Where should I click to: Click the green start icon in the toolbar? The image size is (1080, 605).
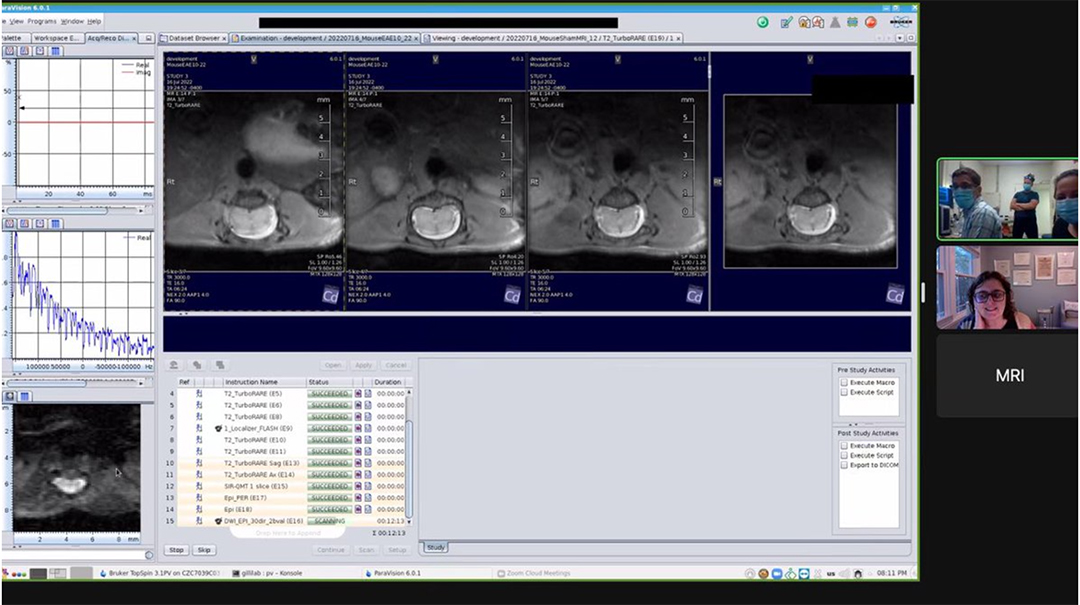point(763,22)
